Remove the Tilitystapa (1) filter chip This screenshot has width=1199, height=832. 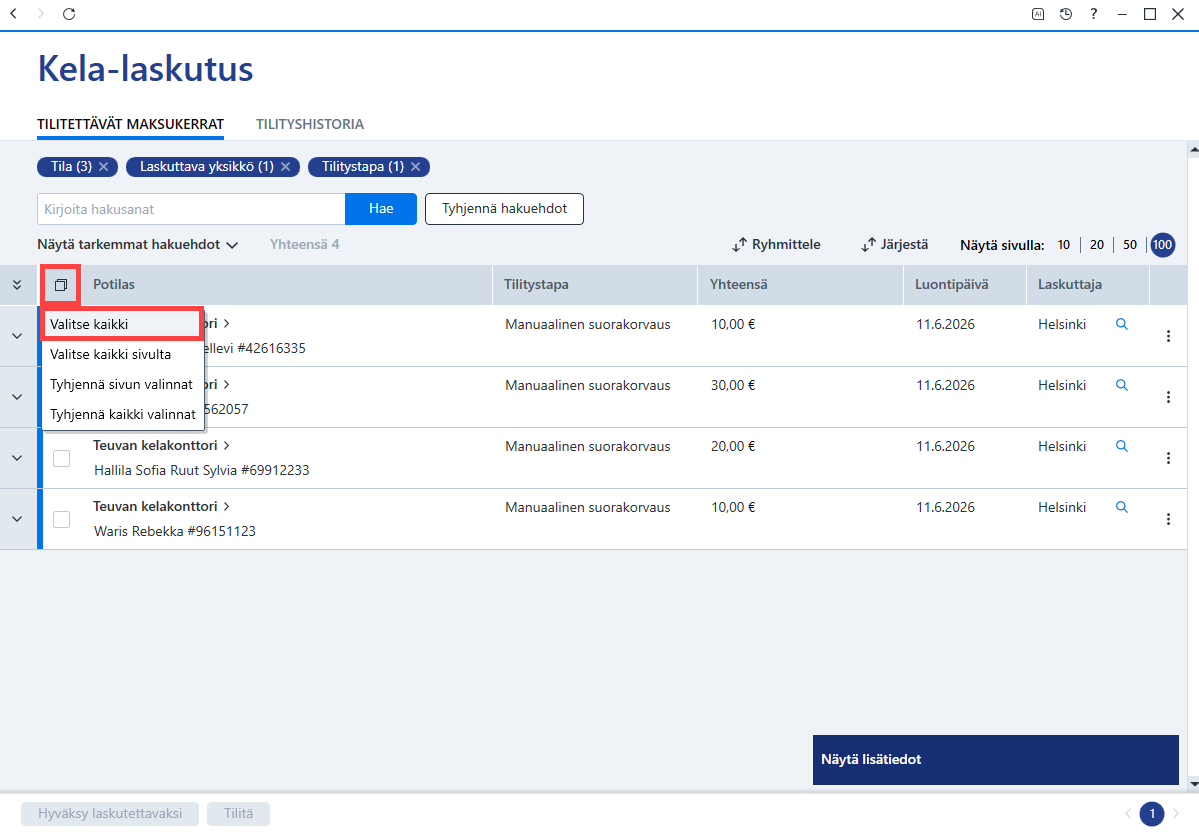coord(415,167)
